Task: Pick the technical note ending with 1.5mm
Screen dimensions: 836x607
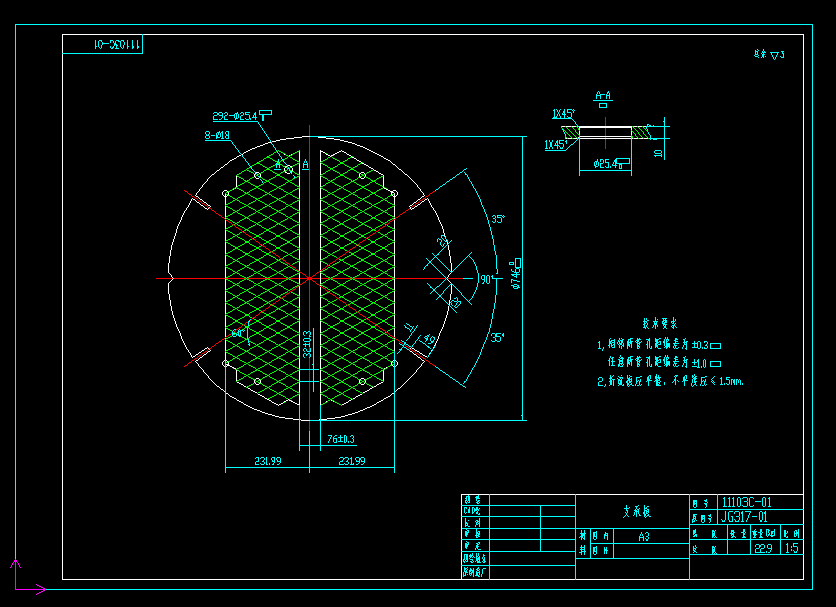Action: click(x=670, y=381)
